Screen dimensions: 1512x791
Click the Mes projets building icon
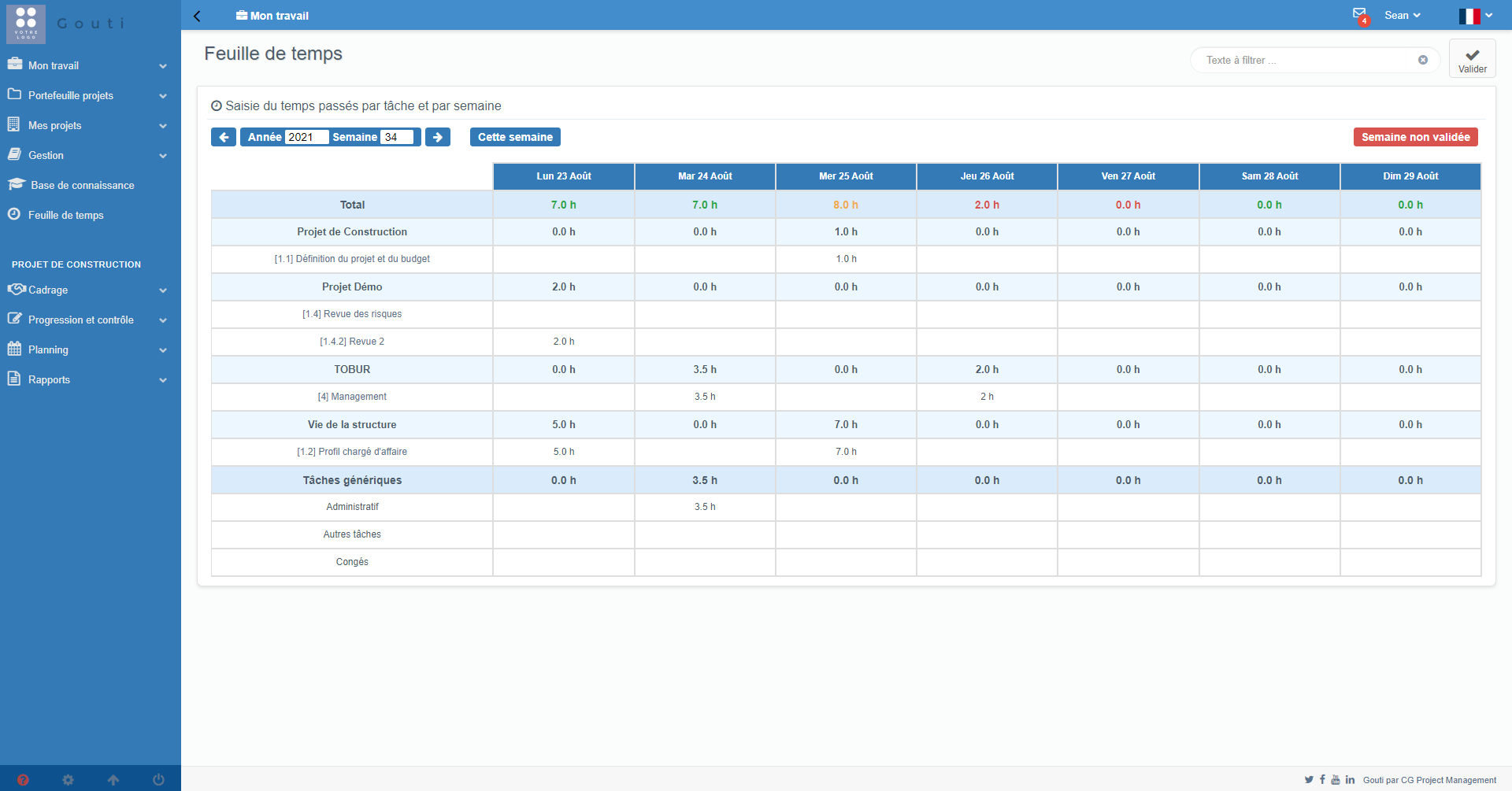13,124
